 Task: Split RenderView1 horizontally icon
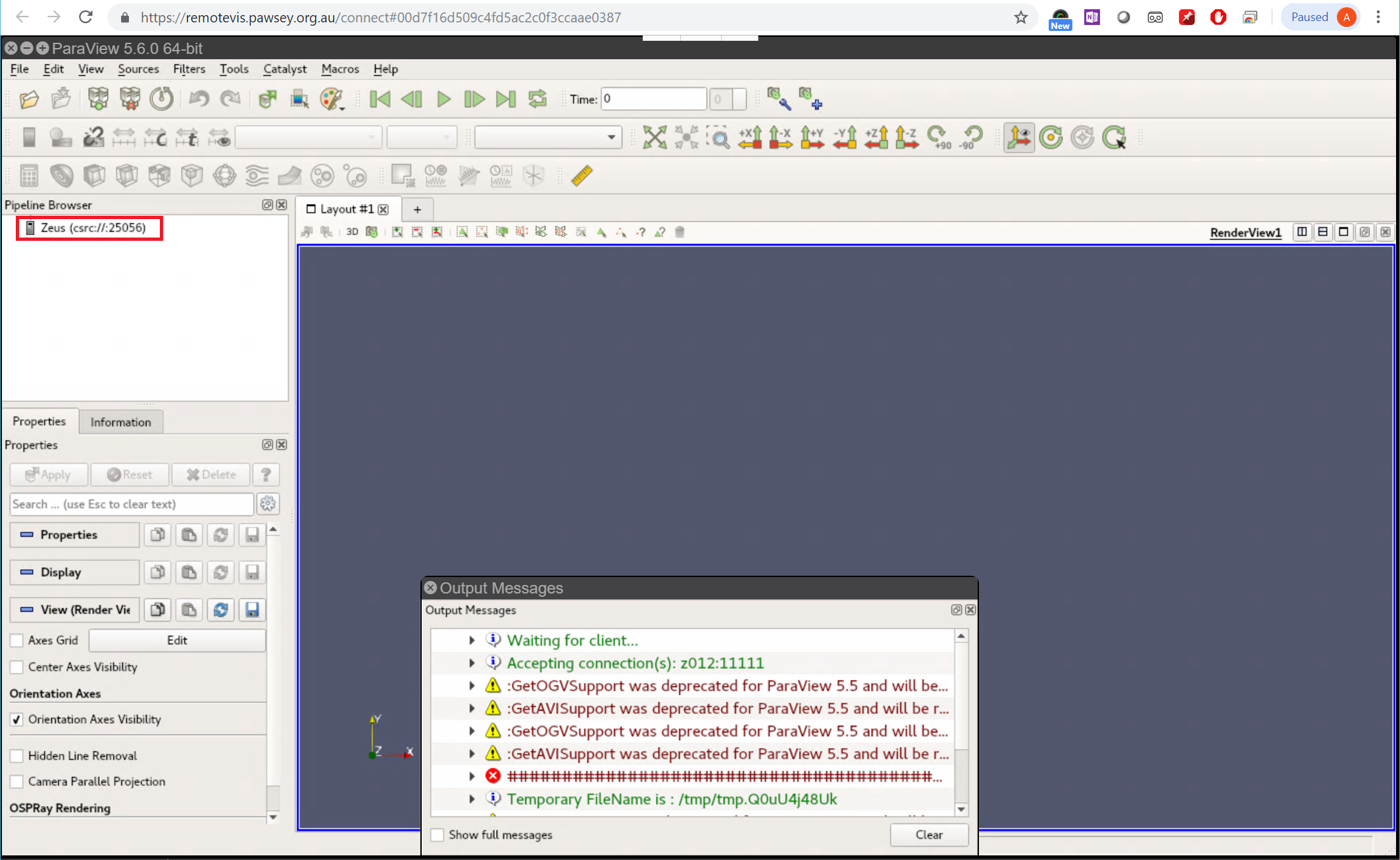pos(1302,232)
